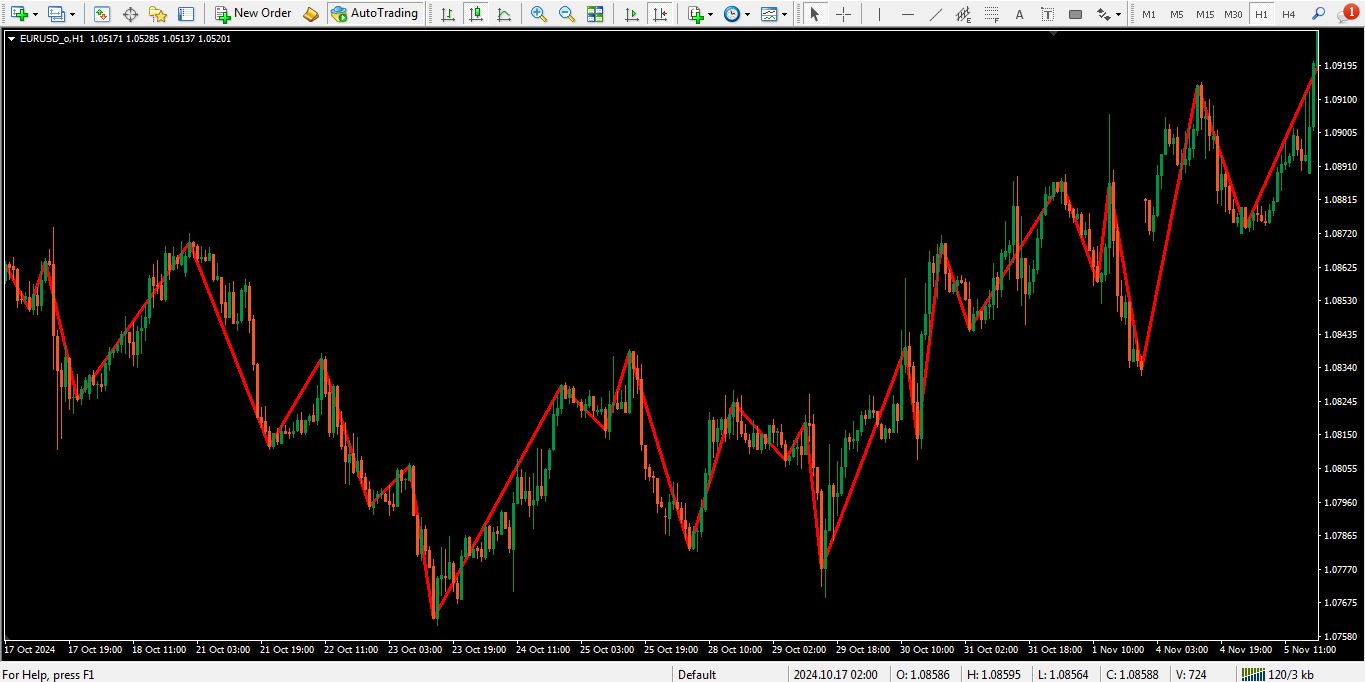The width and height of the screenshot is (1365, 682).
Task: Open the Data Window crosshair-circle icon
Action: point(130,14)
